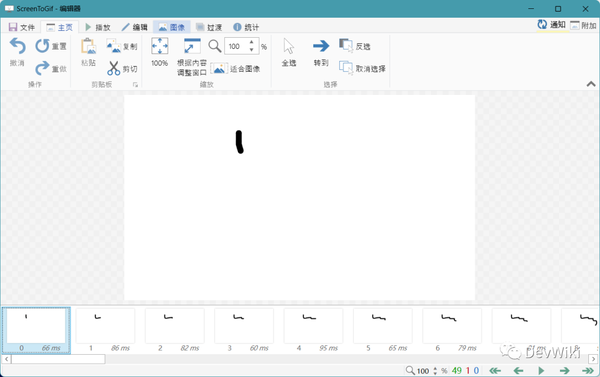Click the Undo (撤消) icon
Image resolution: width=600 pixels, height=377 pixels.
click(x=18, y=46)
